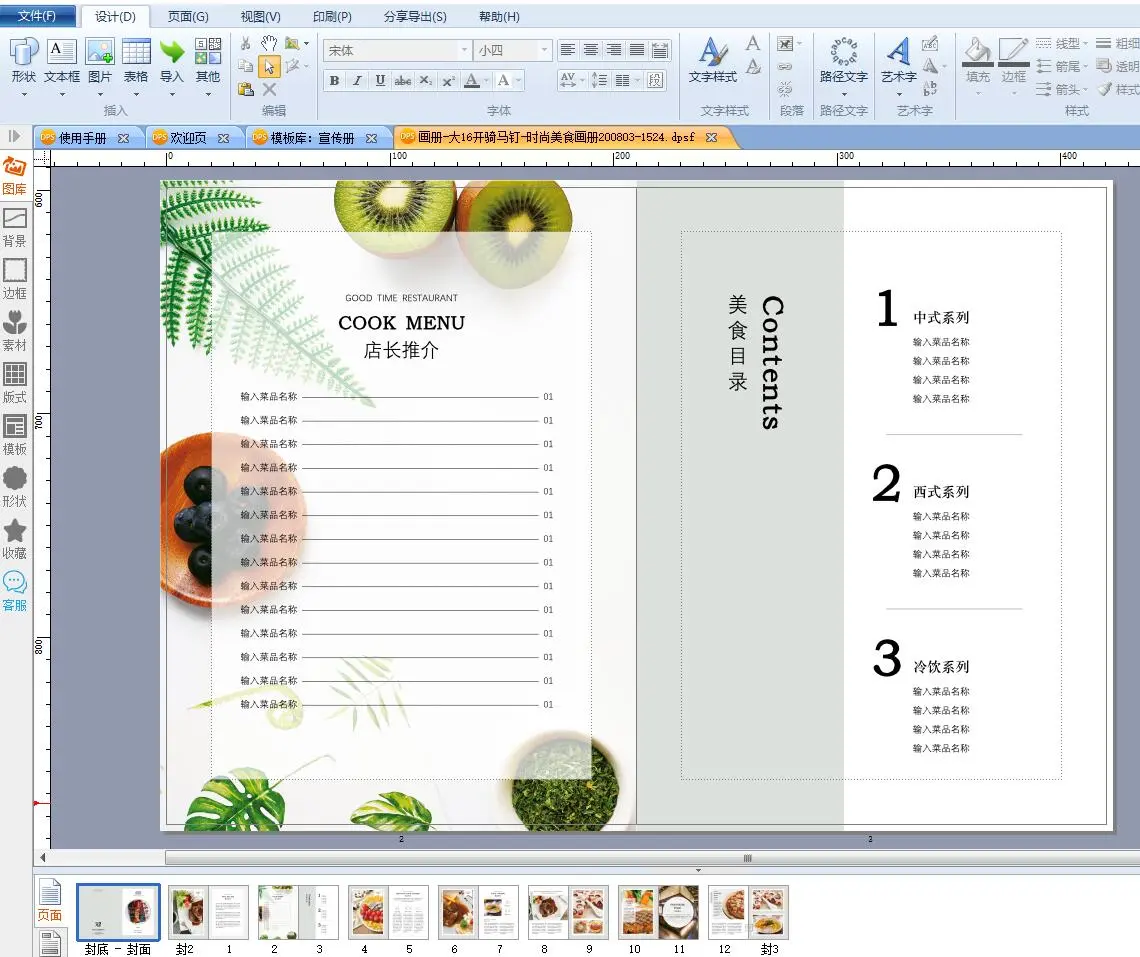Viewport: 1140px width, 957px height.
Task: Open the 线型 (line type) dropdown
Action: 1061,44
